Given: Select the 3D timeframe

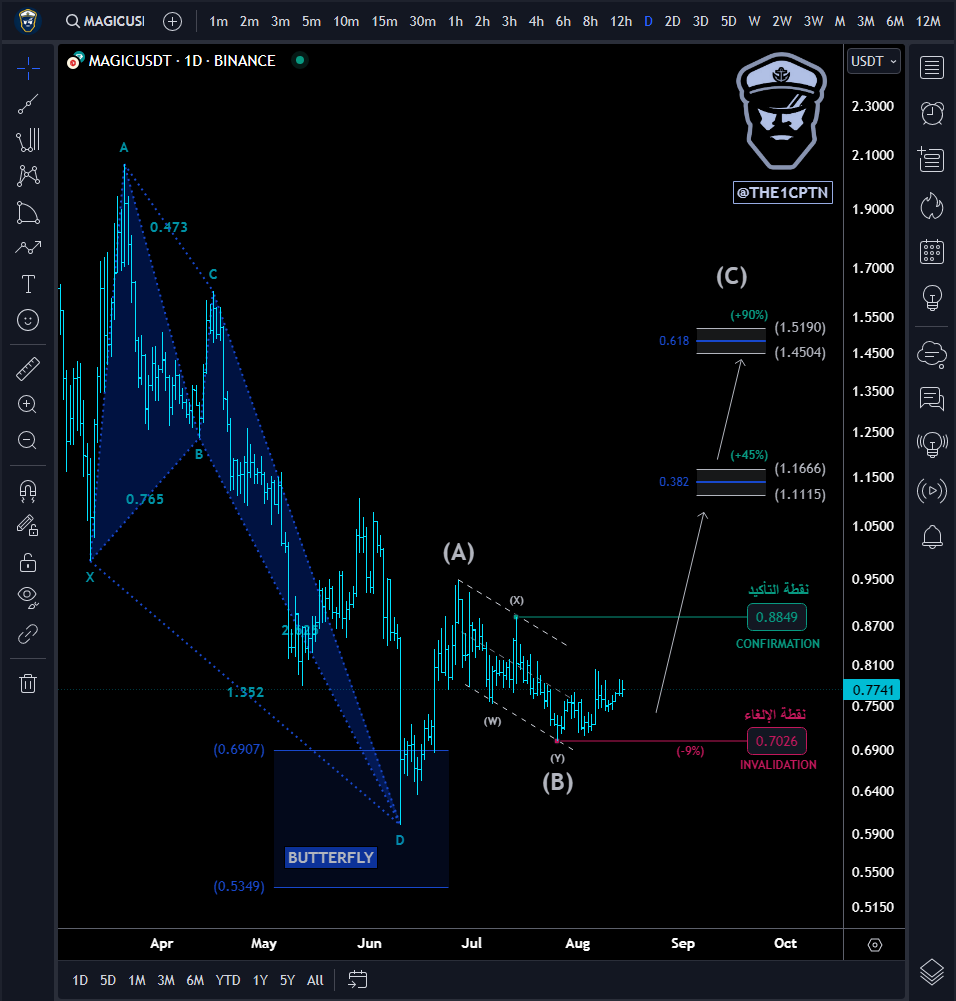Looking at the screenshot, I should [x=701, y=22].
